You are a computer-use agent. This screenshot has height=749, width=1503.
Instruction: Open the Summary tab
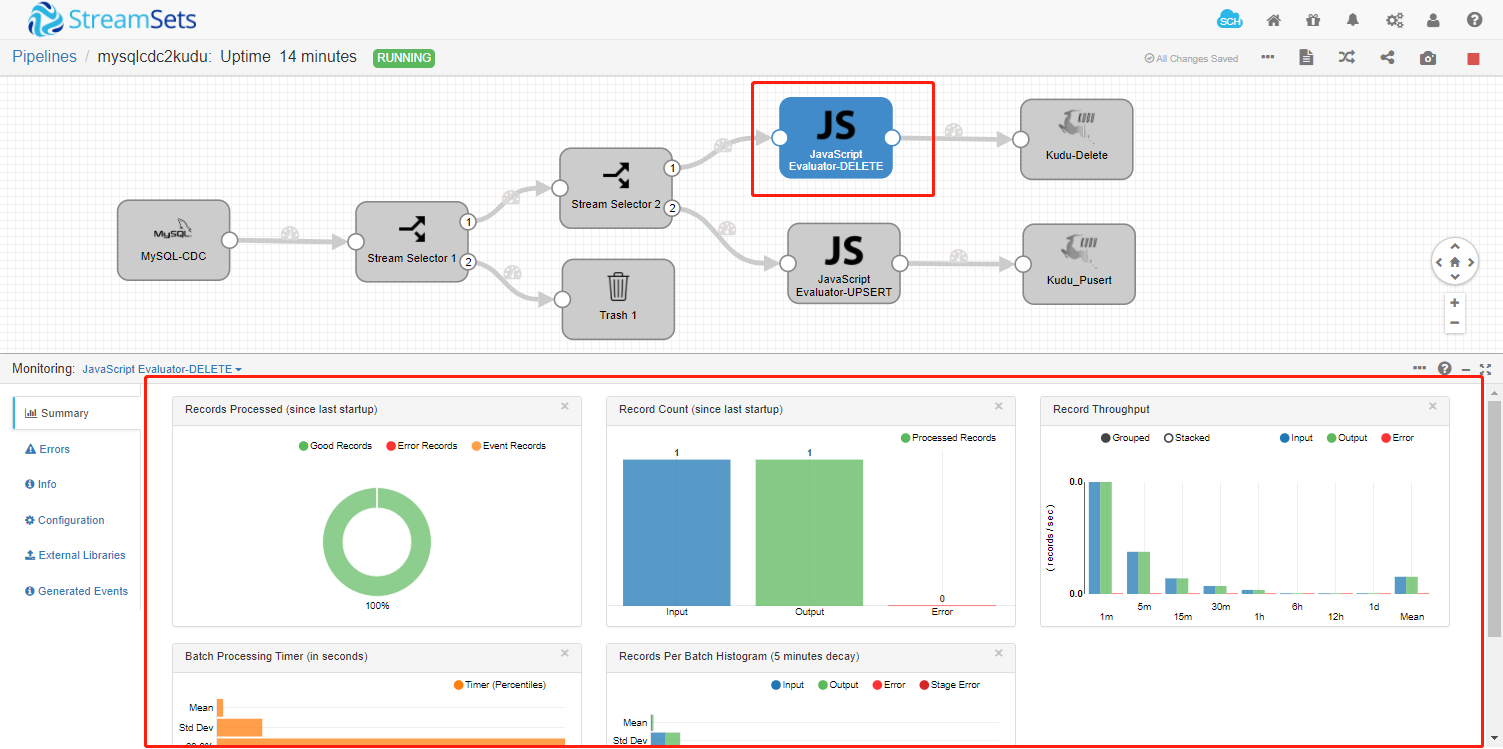[x=76, y=413]
